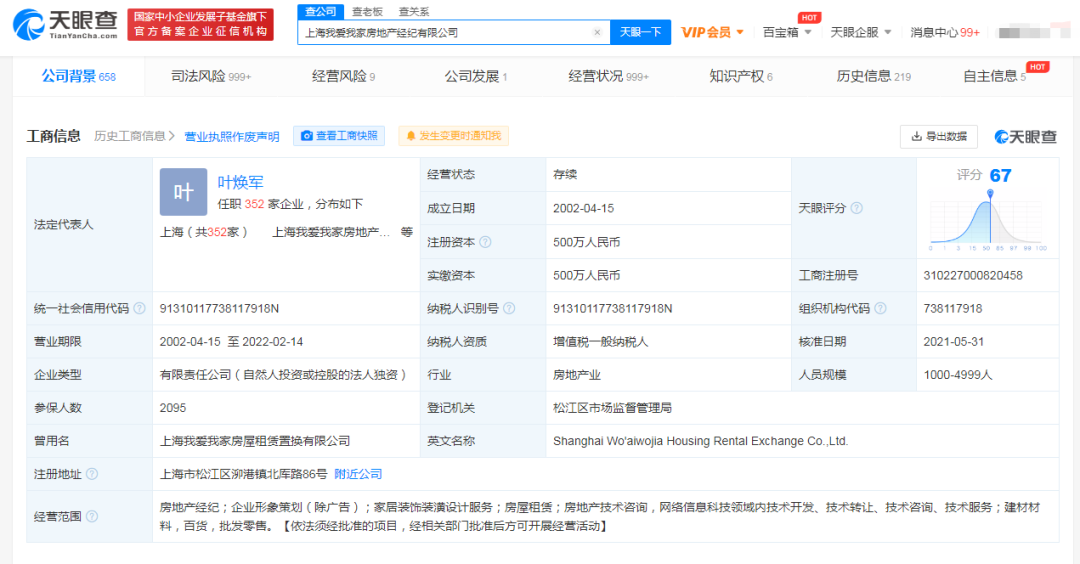Click the 天眼一下 search button
1080x564 pixels.
pyautogui.click(x=641, y=32)
